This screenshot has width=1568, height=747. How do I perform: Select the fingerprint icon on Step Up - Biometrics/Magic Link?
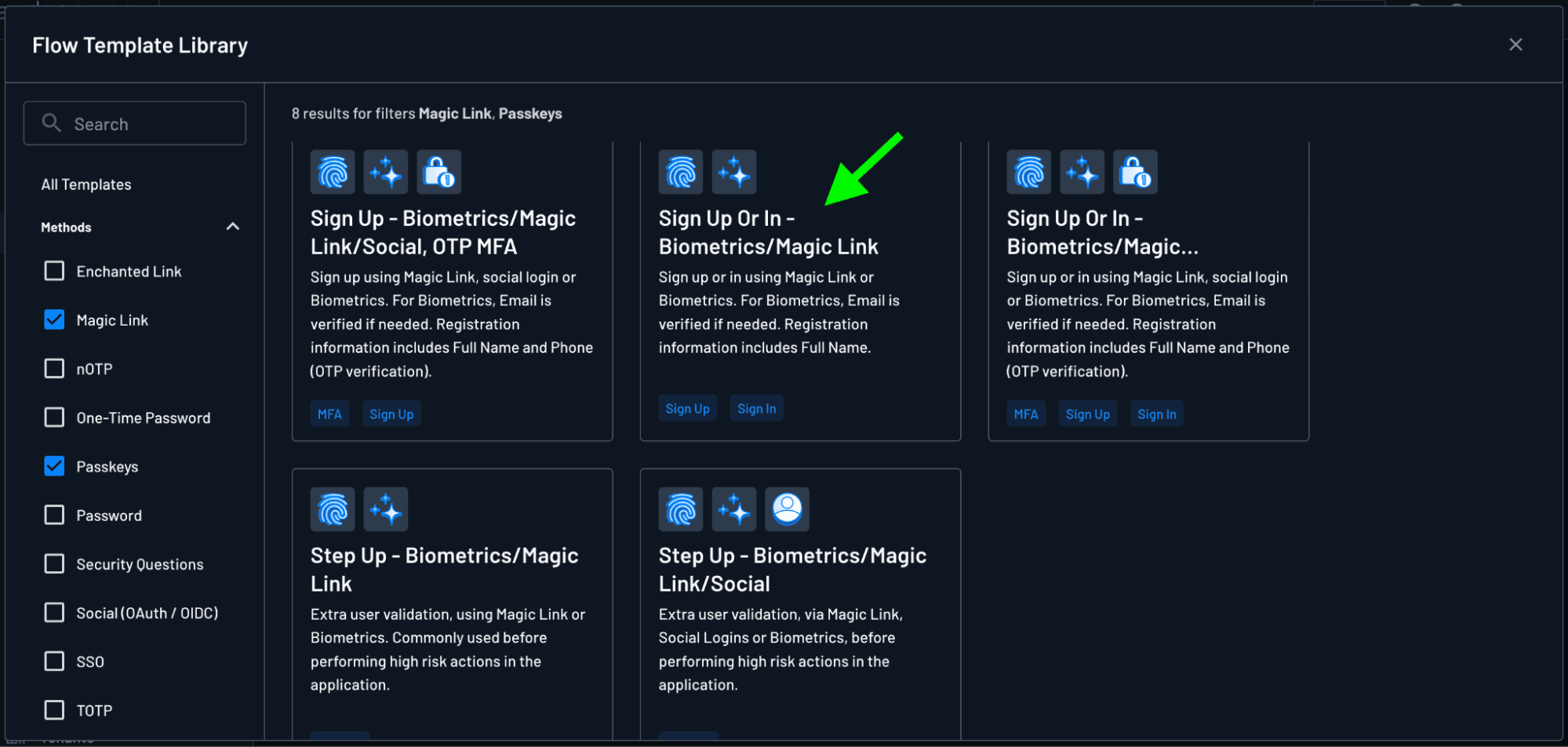[x=332, y=508]
